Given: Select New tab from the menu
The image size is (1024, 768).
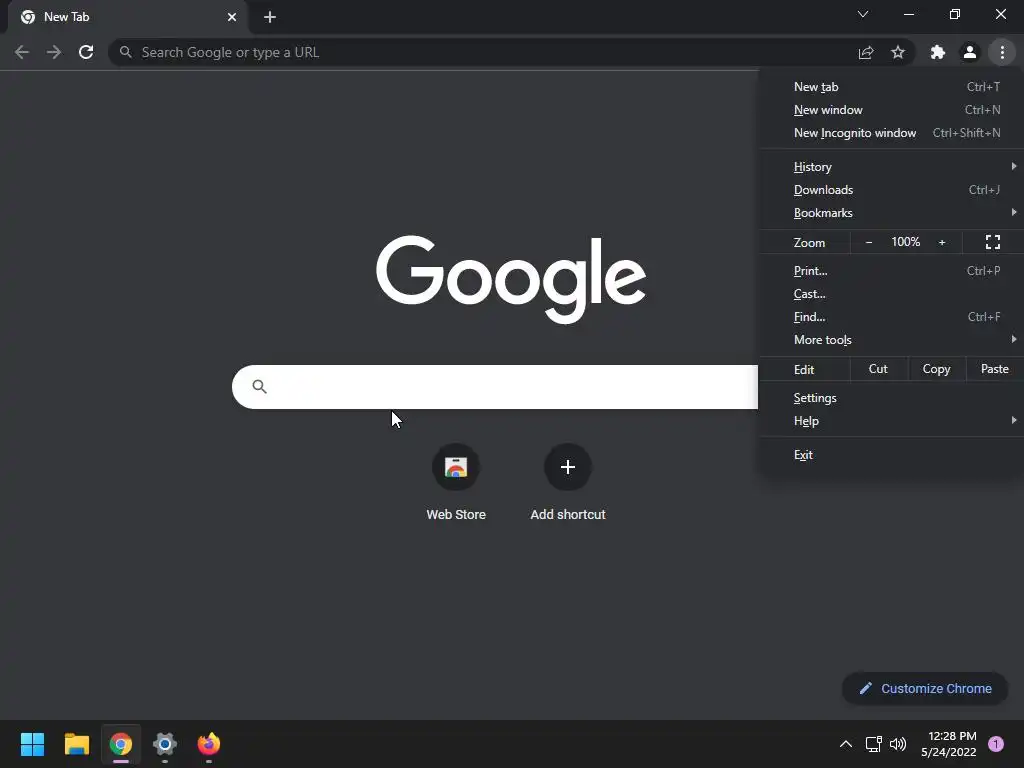Looking at the screenshot, I should (891, 87).
